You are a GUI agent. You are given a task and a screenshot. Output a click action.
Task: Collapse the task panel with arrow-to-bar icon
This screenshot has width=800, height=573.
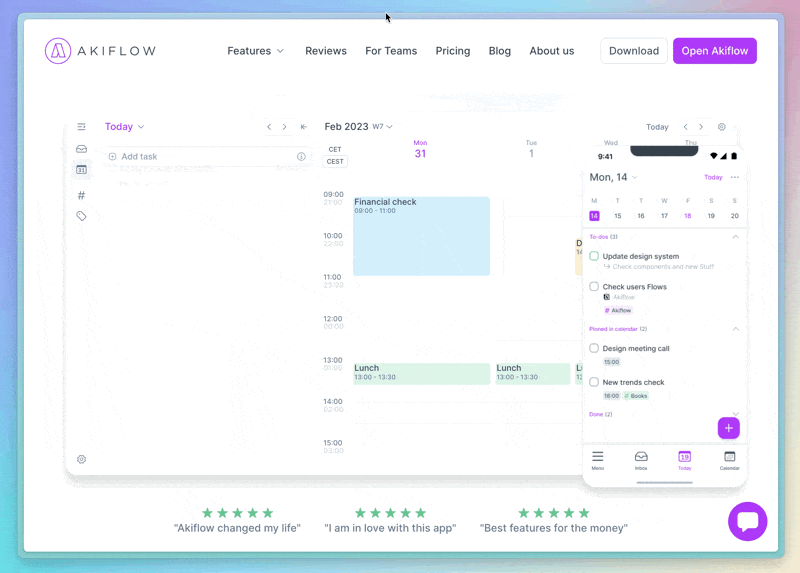pos(304,127)
